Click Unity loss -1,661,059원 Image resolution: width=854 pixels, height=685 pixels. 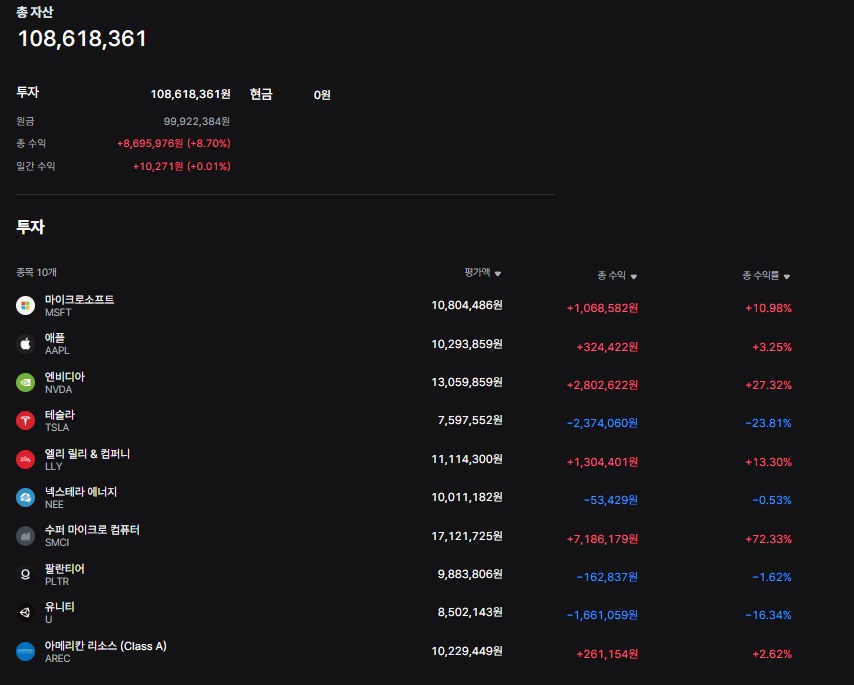point(602,615)
